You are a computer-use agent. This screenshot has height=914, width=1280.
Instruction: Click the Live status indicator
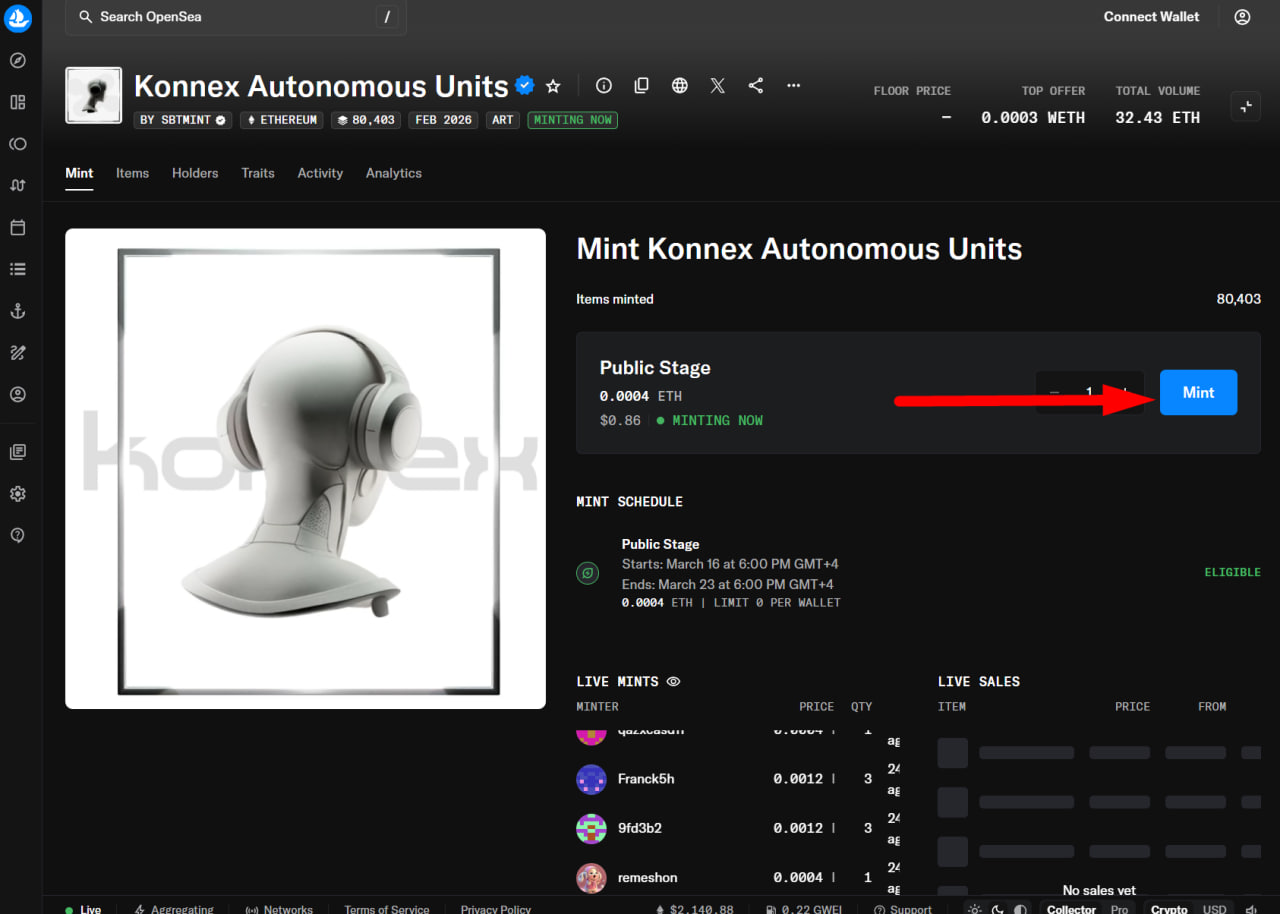pyautogui.click(x=83, y=909)
